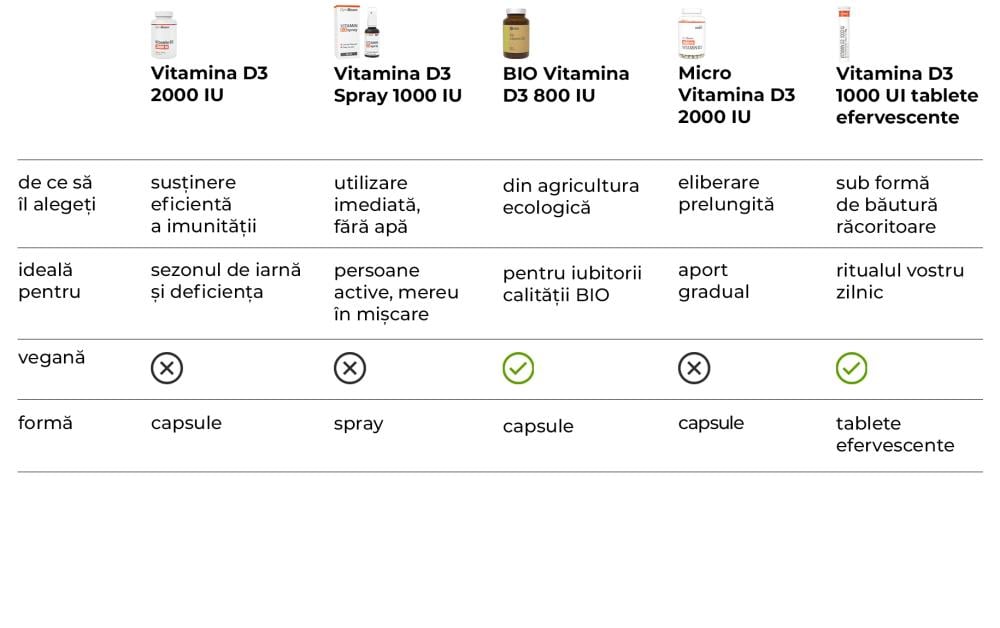Click the vegan cross icon for D3 Spray

pyautogui.click(x=350, y=368)
